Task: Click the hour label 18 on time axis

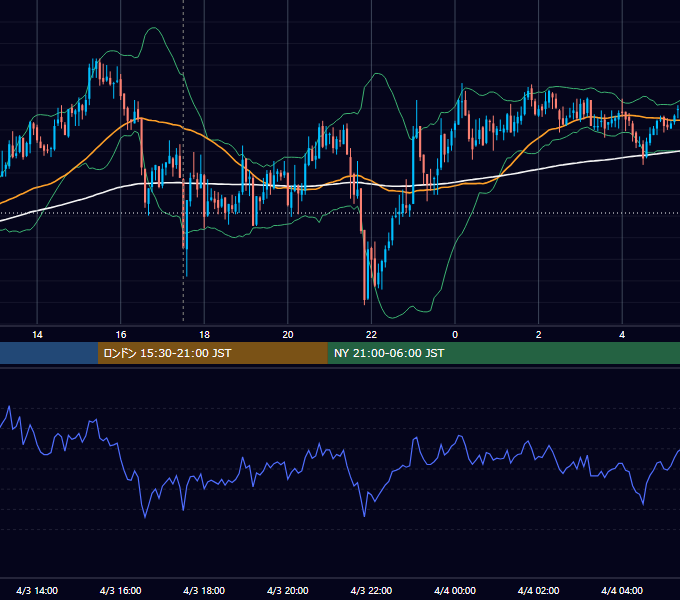Action: (204, 335)
